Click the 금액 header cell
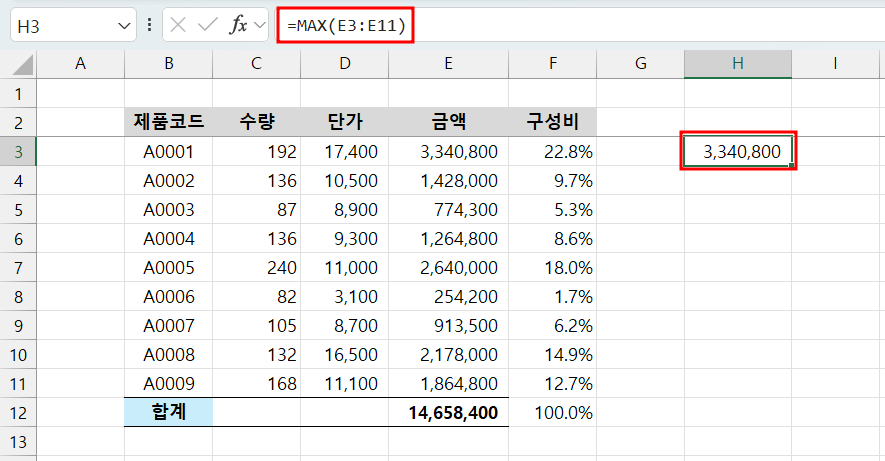This screenshot has width=885, height=461. tap(449, 122)
